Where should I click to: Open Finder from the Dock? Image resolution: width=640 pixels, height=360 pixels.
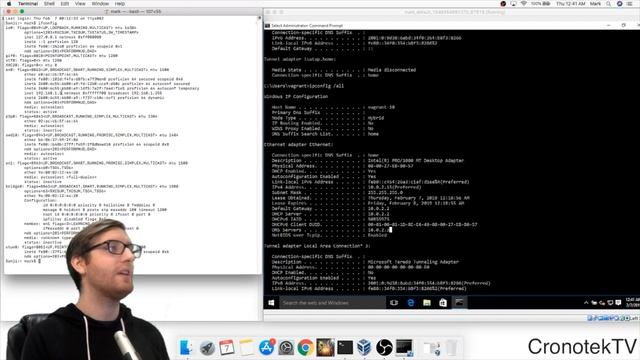[186, 347]
